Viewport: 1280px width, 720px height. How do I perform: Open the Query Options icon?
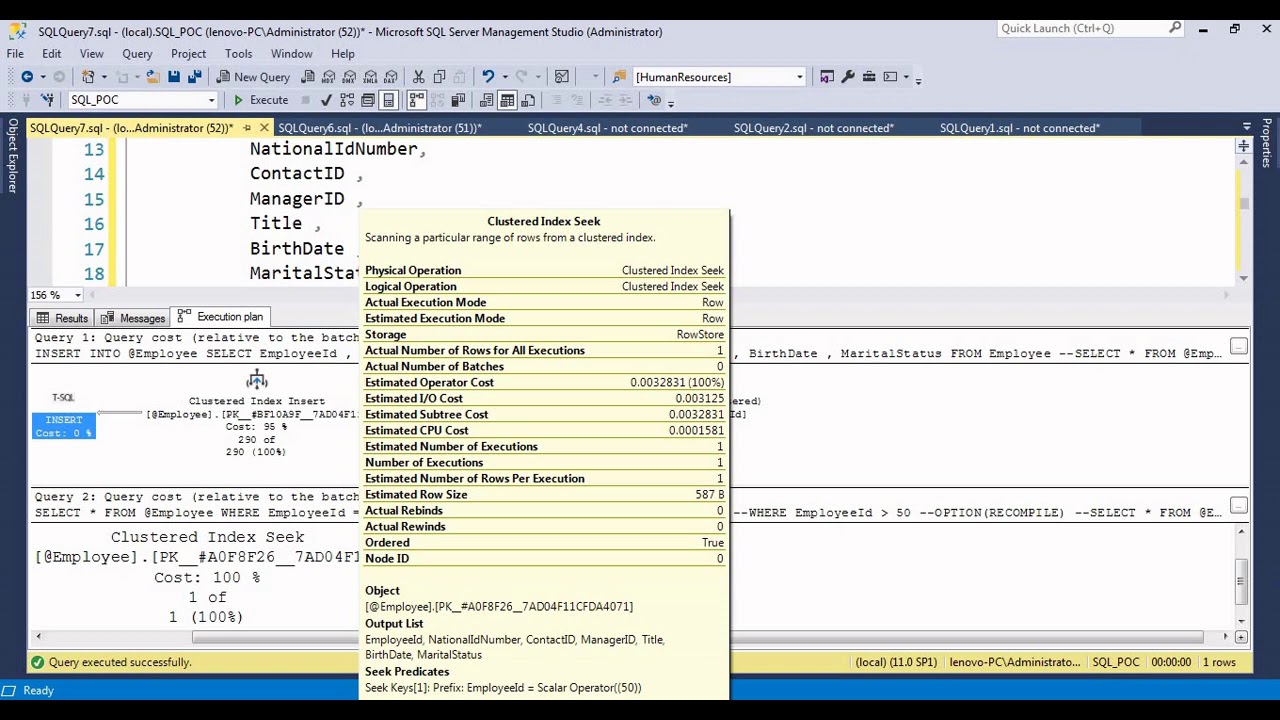368,100
